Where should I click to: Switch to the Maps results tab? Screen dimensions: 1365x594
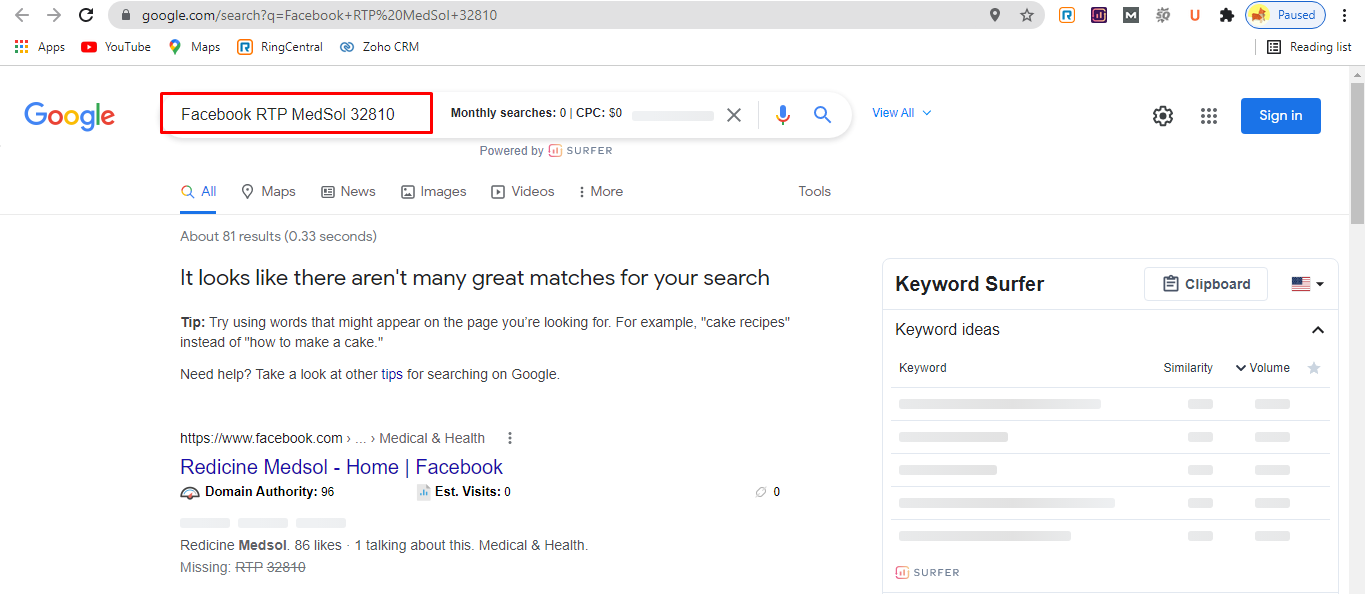[x=268, y=192]
